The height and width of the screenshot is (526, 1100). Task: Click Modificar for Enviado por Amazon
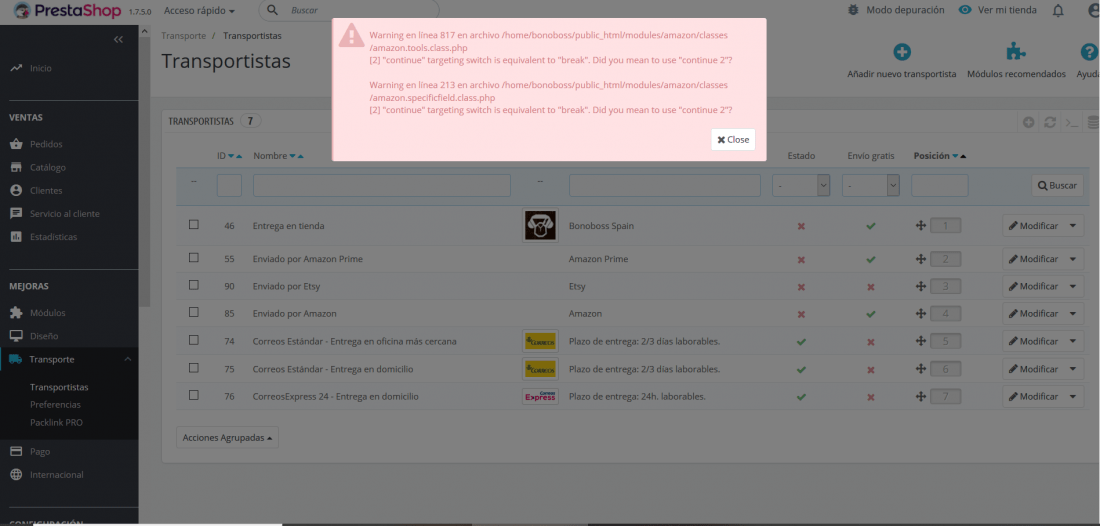click(x=1033, y=313)
